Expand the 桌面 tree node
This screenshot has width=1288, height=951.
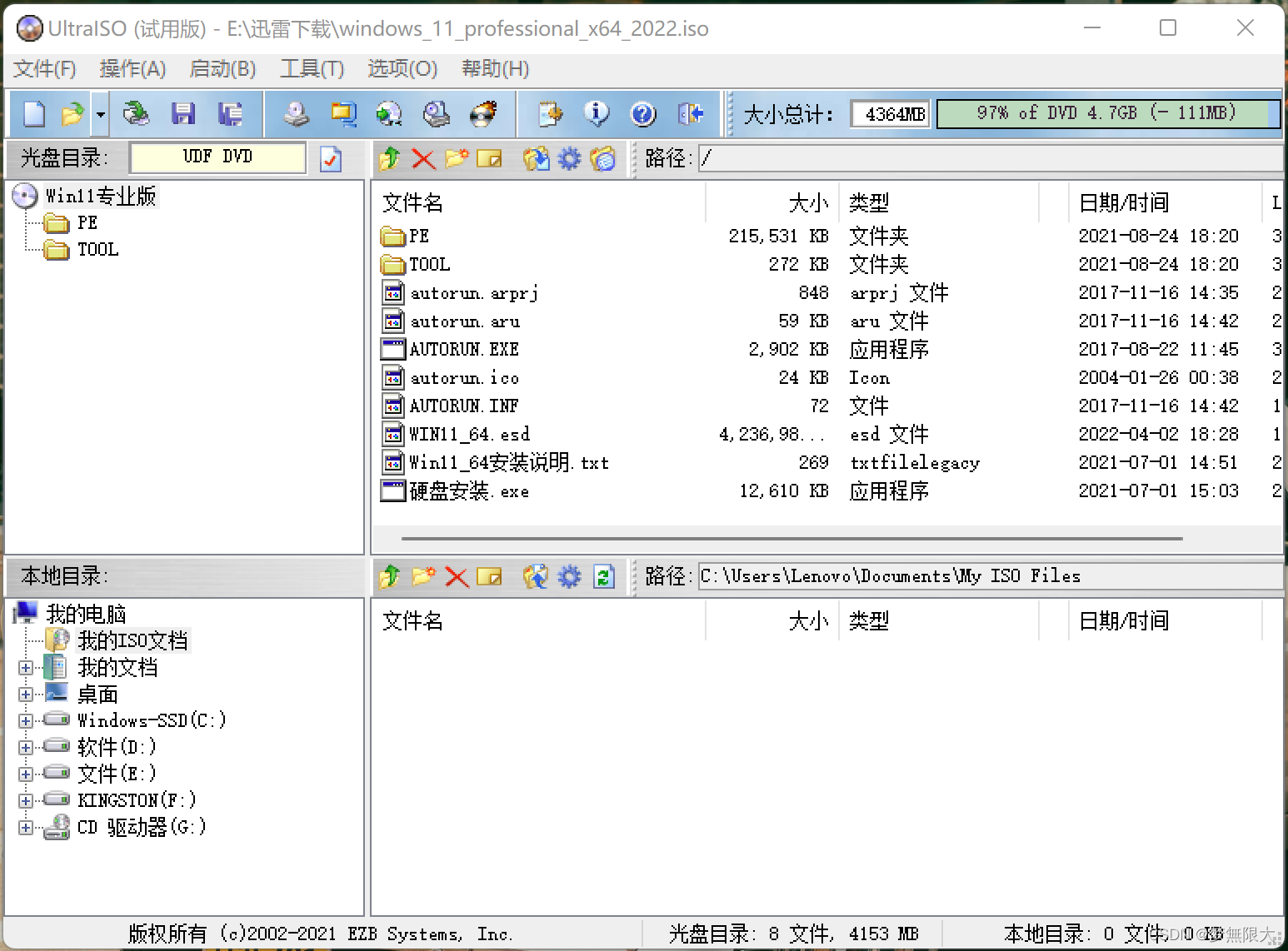pyautogui.click(x=26, y=695)
